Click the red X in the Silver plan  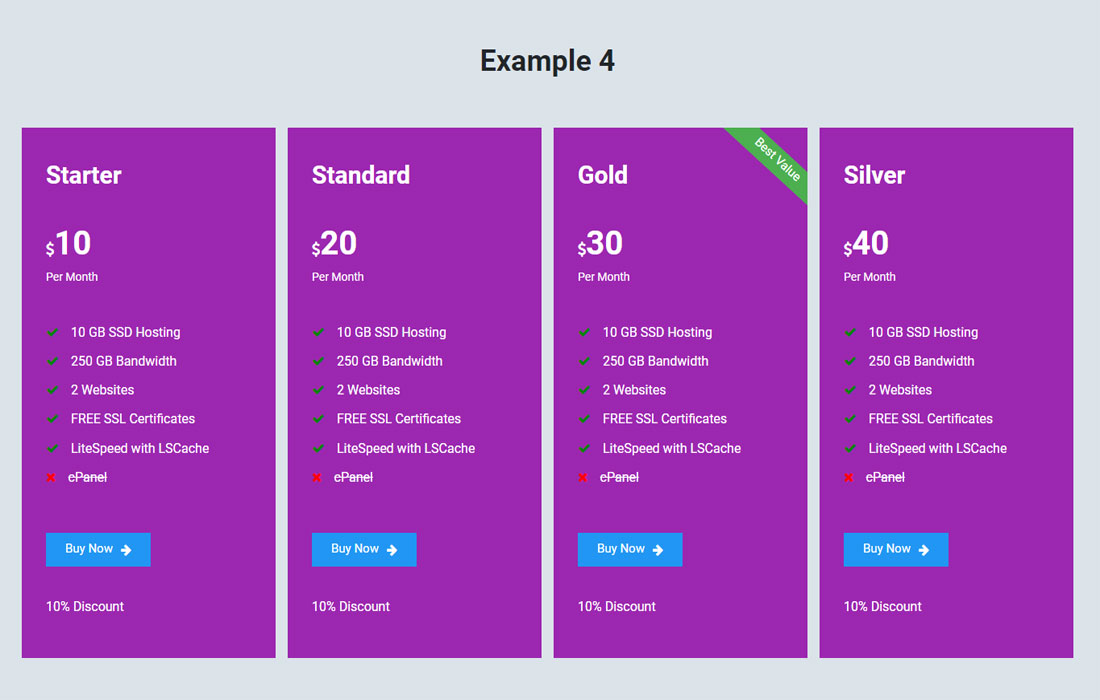849,478
